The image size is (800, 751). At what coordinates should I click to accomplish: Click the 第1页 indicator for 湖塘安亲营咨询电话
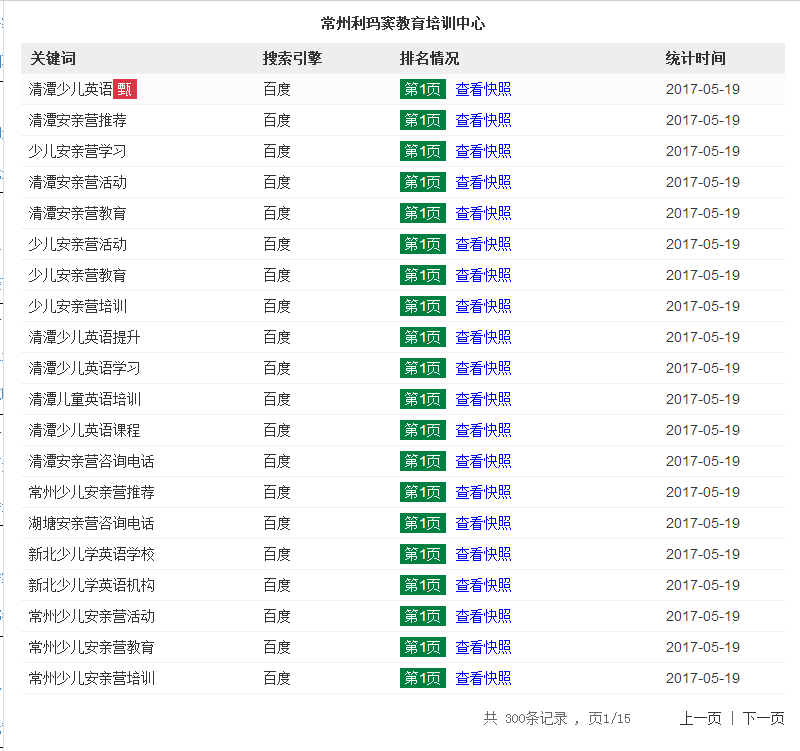(422, 523)
